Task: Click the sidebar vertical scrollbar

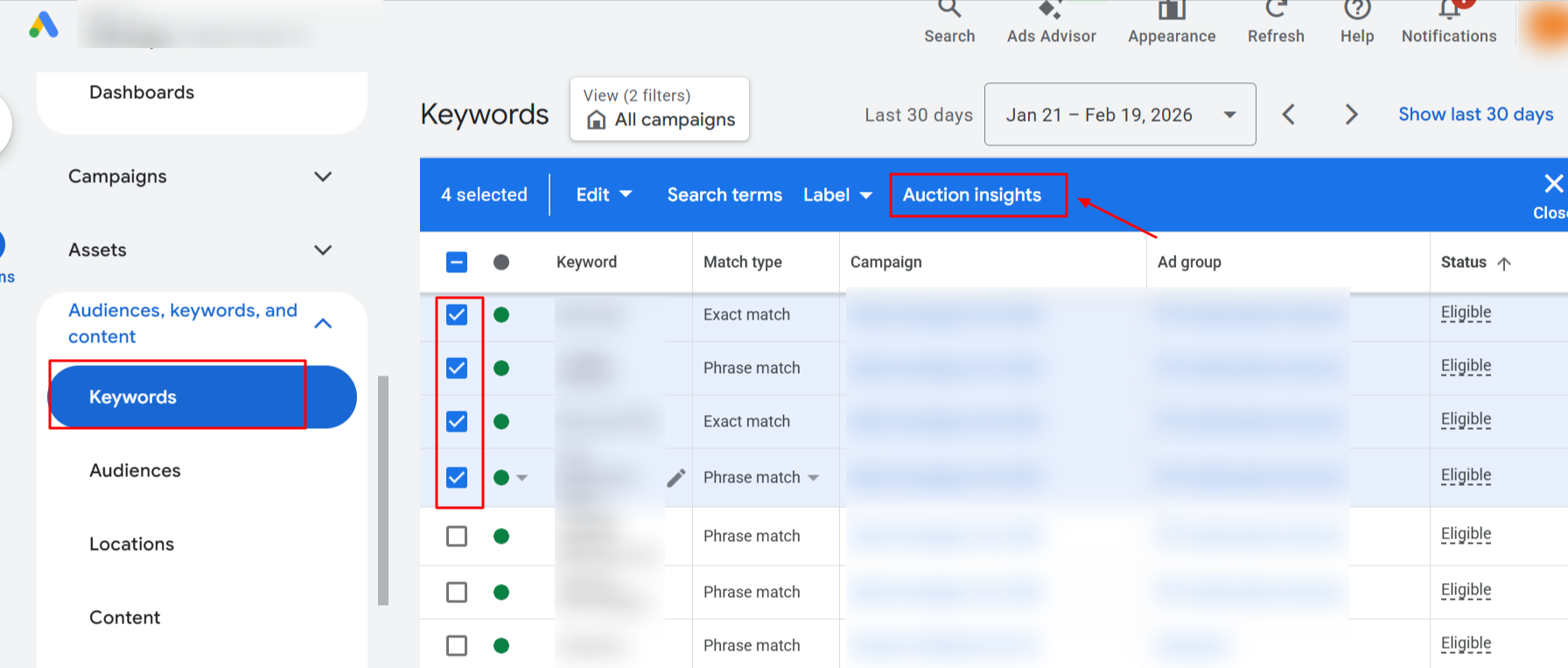Action: coord(383,490)
